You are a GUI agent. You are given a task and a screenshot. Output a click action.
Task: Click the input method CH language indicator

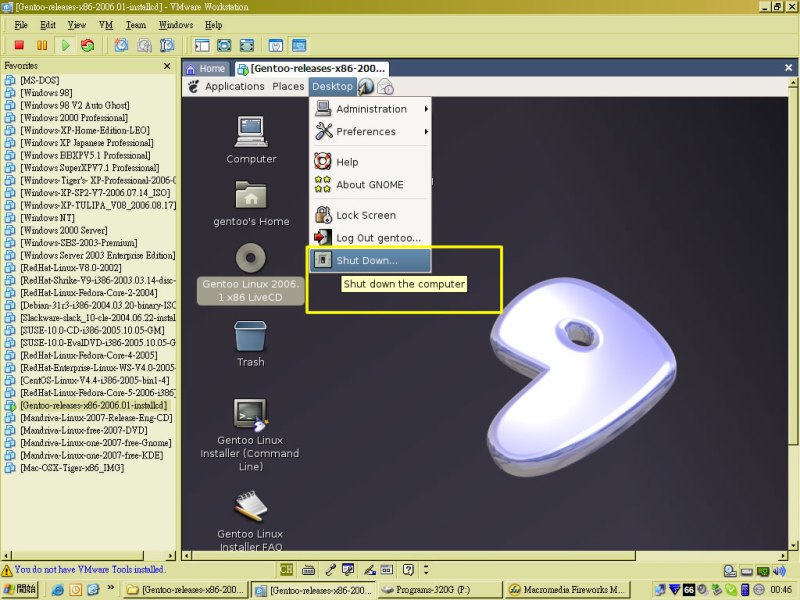pos(287,570)
